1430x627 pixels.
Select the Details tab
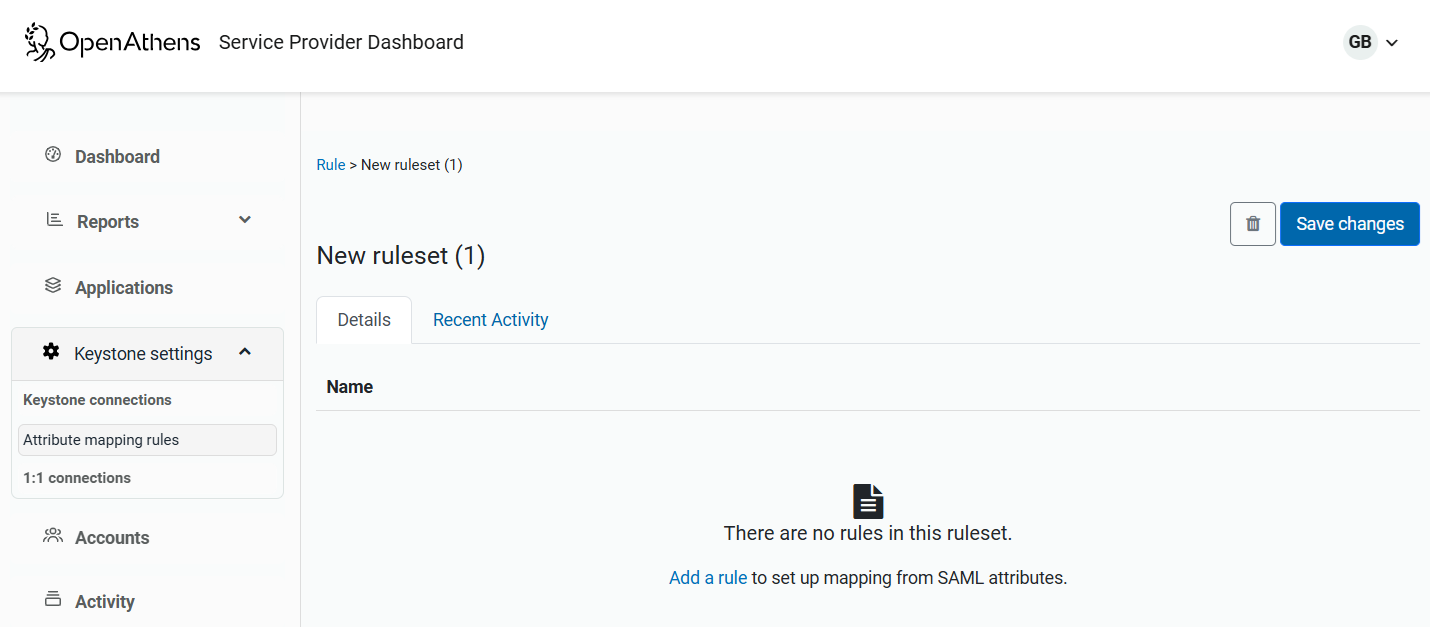click(x=363, y=319)
